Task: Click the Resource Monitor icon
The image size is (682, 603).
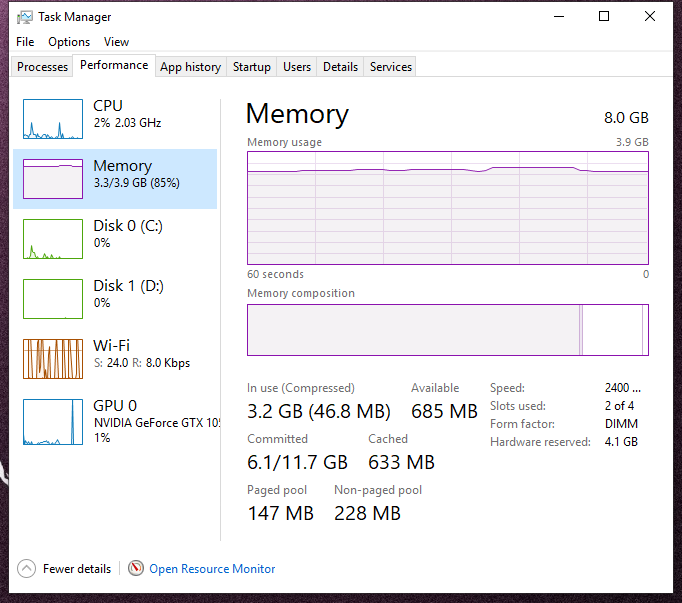Action: [x=136, y=569]
